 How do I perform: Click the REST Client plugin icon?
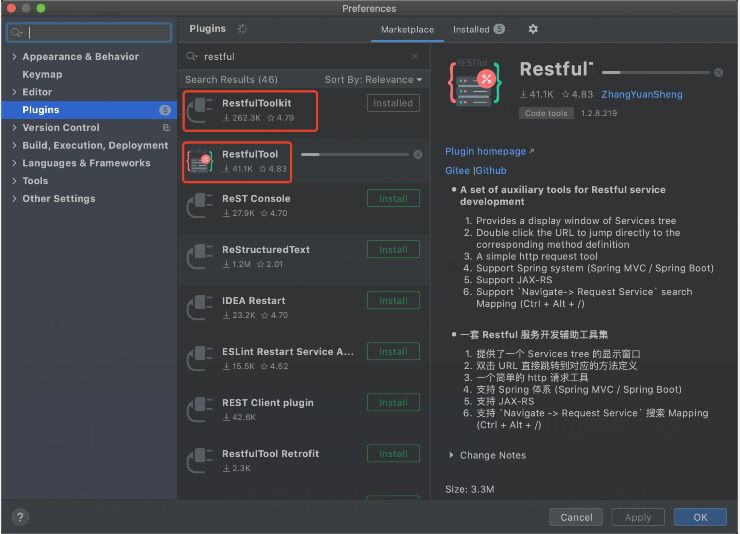[x=200, y=409]
